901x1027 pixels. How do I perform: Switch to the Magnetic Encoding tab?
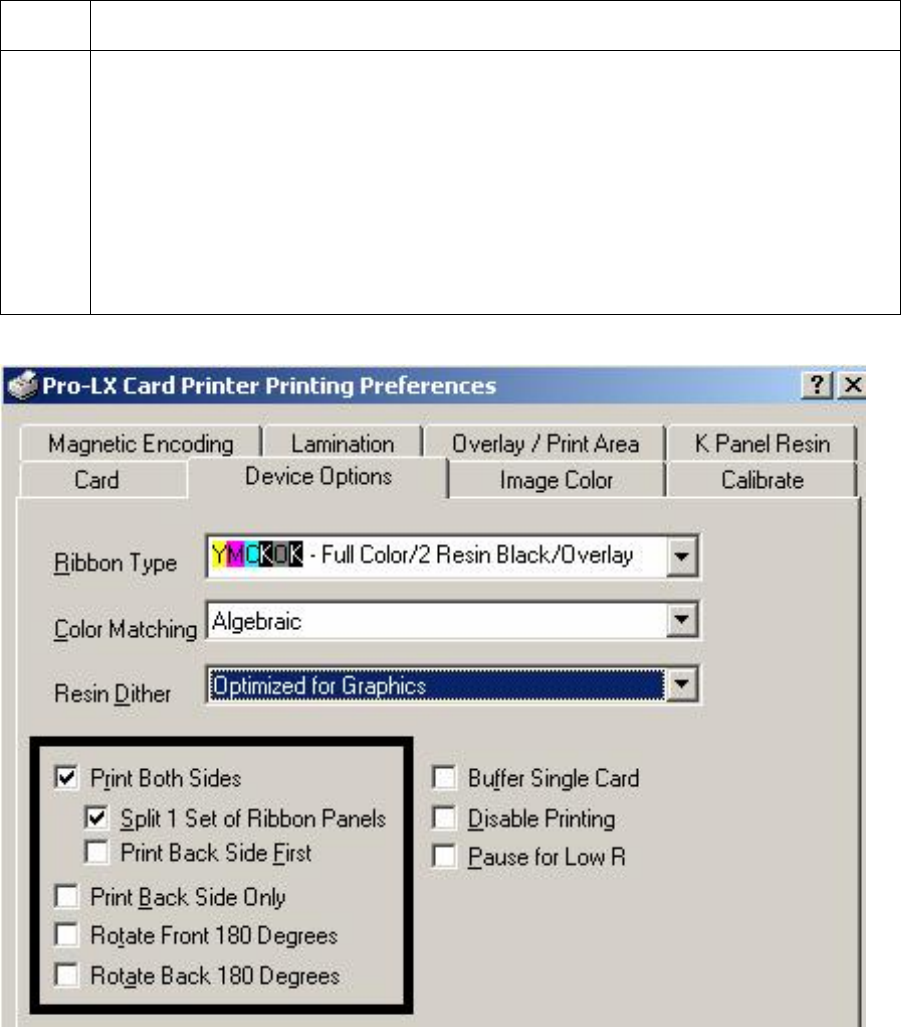click(x=140, y=443)
